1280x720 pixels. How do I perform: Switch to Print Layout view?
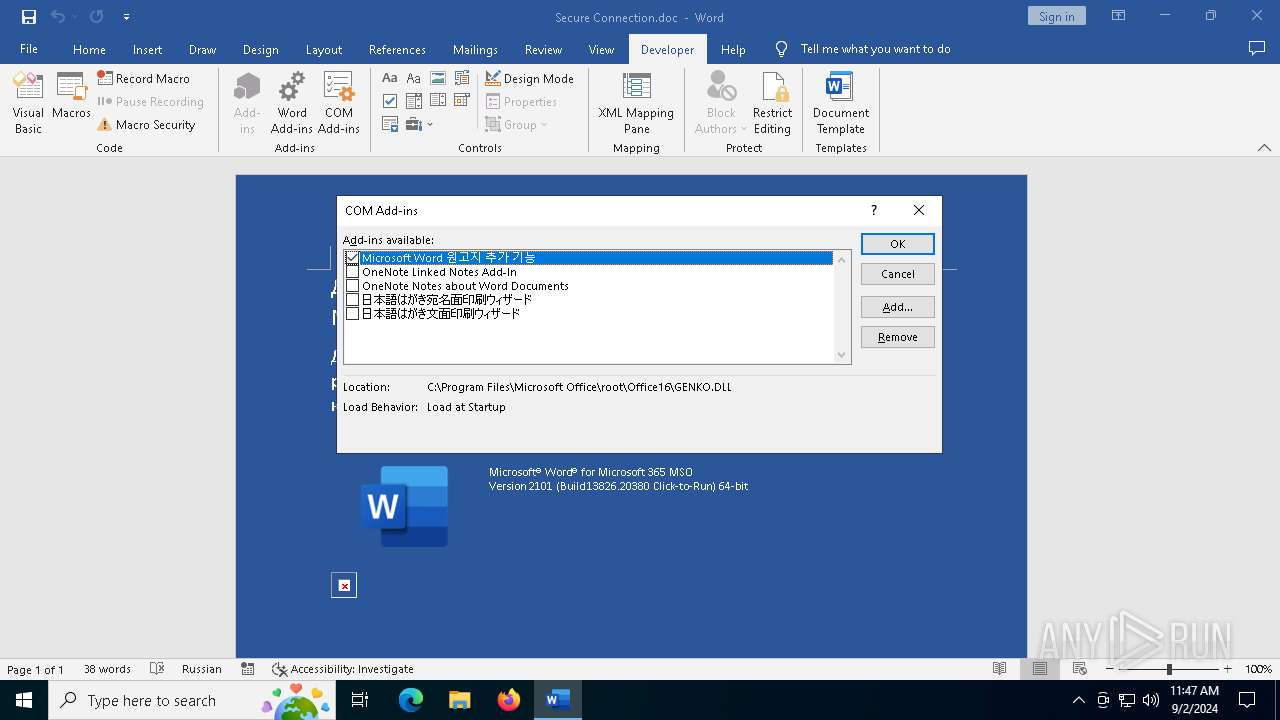1039,669
